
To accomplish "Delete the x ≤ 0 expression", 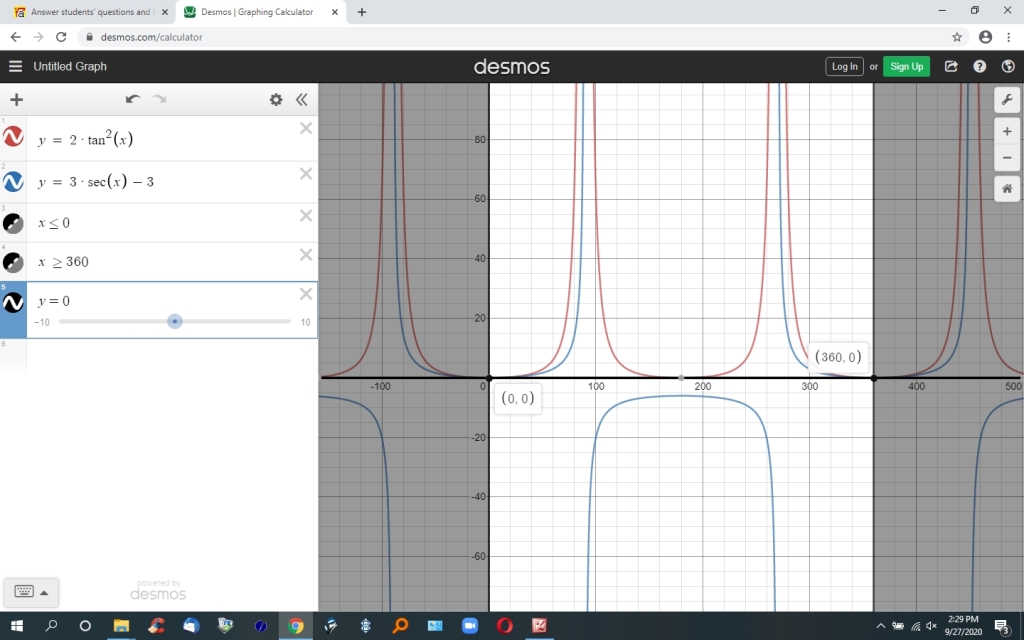I will click(x=306, y=216).
